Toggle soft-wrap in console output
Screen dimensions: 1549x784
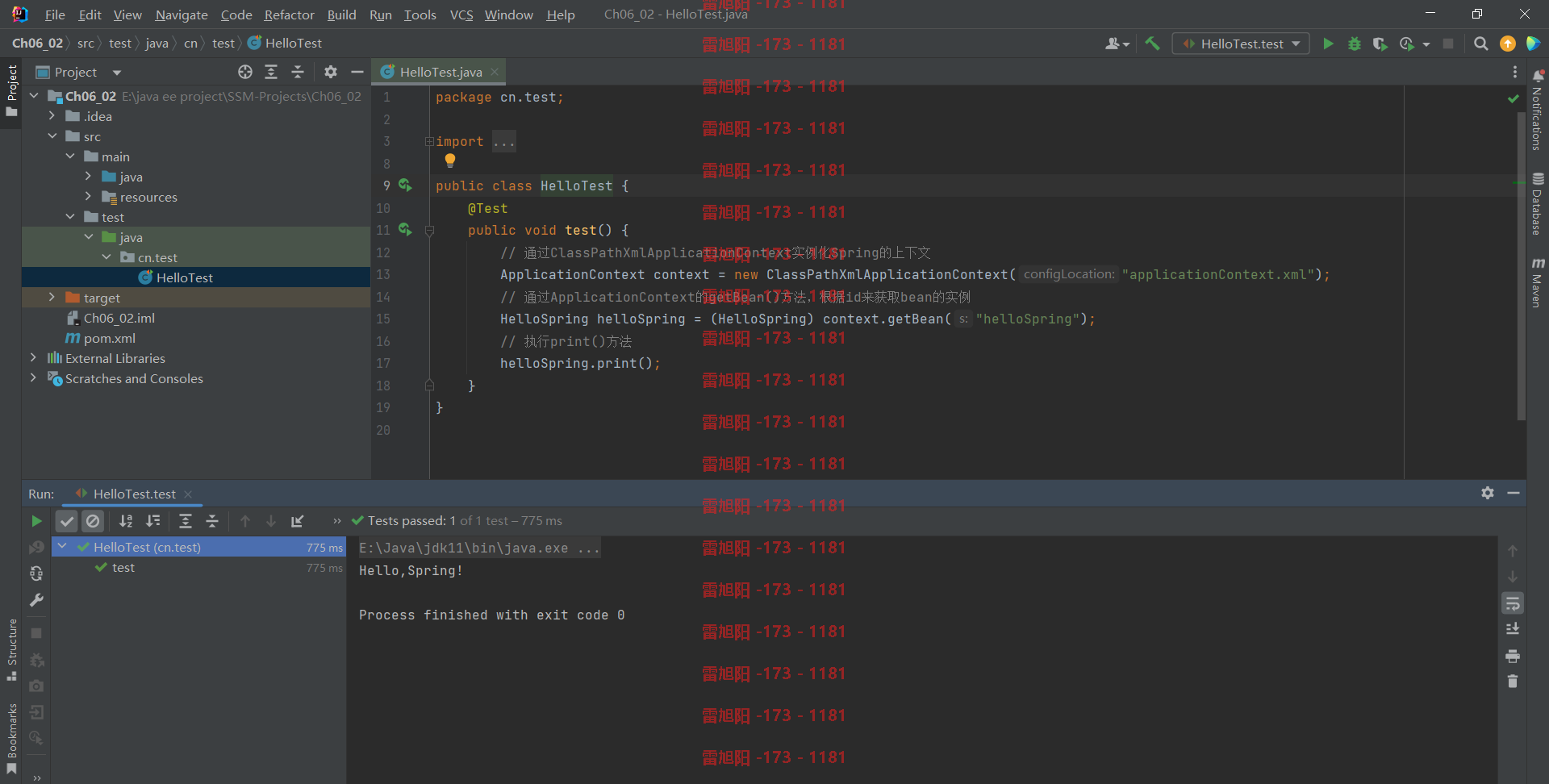tap(1513, 603)
